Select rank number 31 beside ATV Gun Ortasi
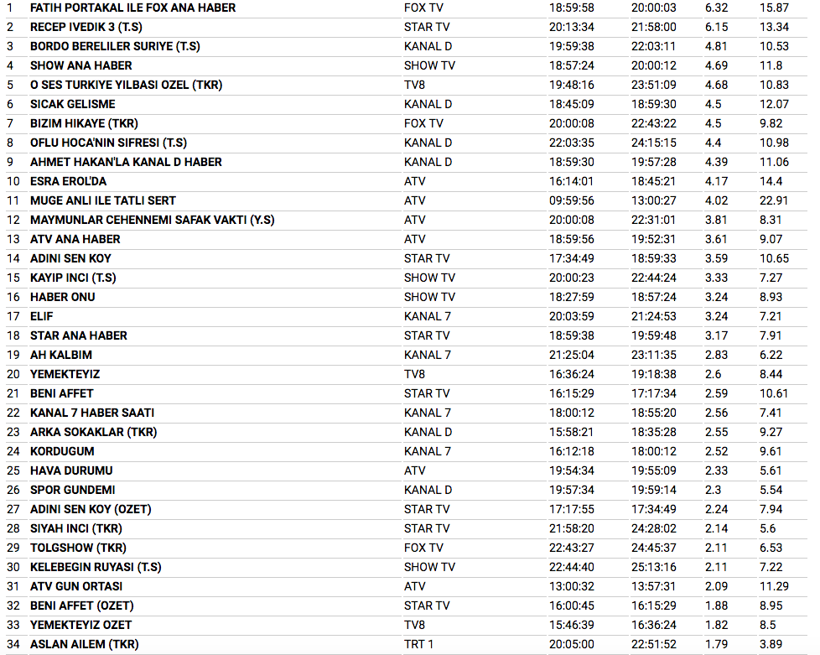 point(12,586)
